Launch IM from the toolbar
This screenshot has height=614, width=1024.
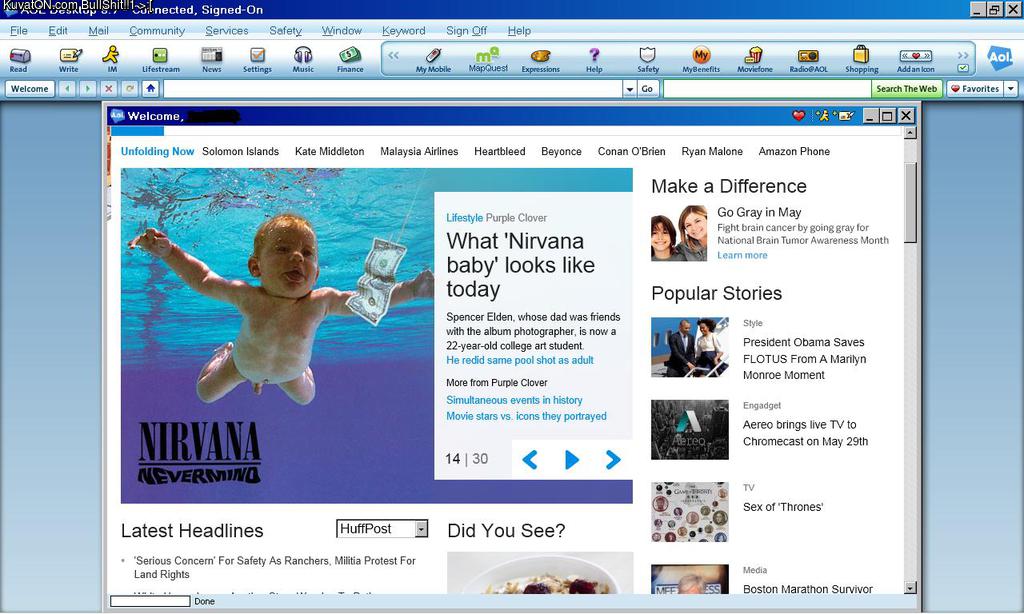[x=111, y=58]
